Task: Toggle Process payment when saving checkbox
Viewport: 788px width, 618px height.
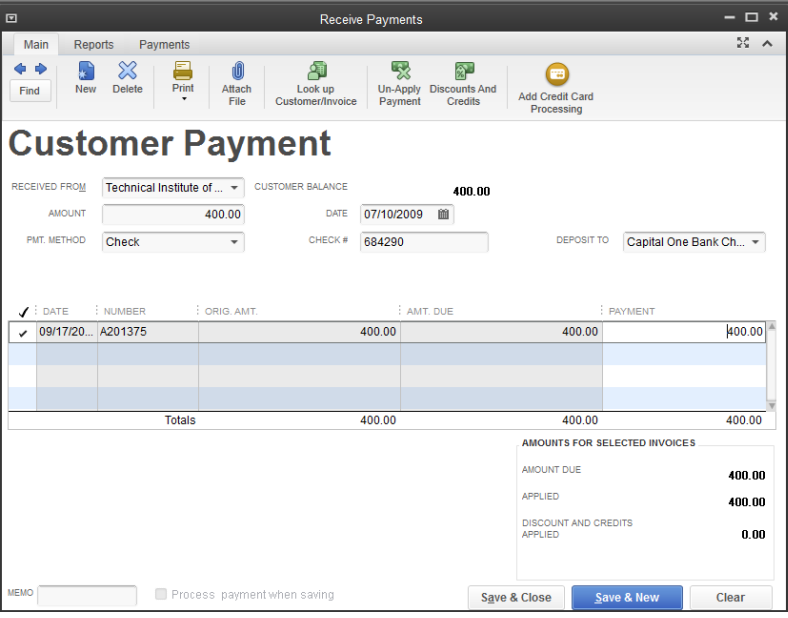Action: 161,594
